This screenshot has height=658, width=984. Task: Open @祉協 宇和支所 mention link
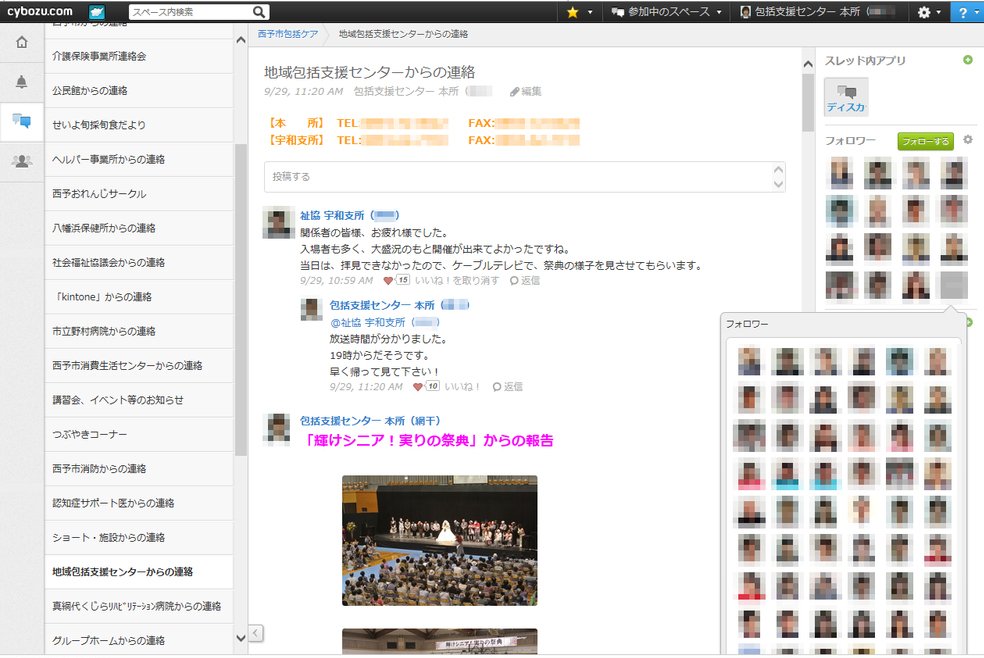385,322
